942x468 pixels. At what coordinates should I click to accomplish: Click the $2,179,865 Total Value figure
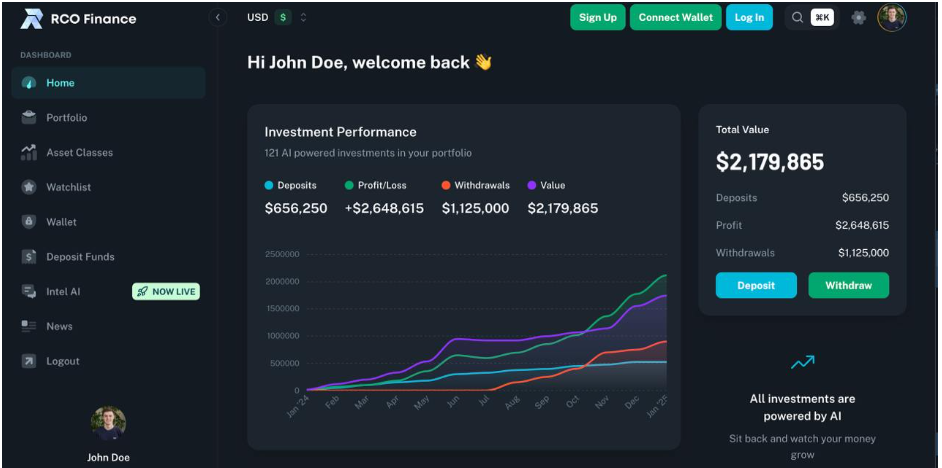click(x=770, y=162)
